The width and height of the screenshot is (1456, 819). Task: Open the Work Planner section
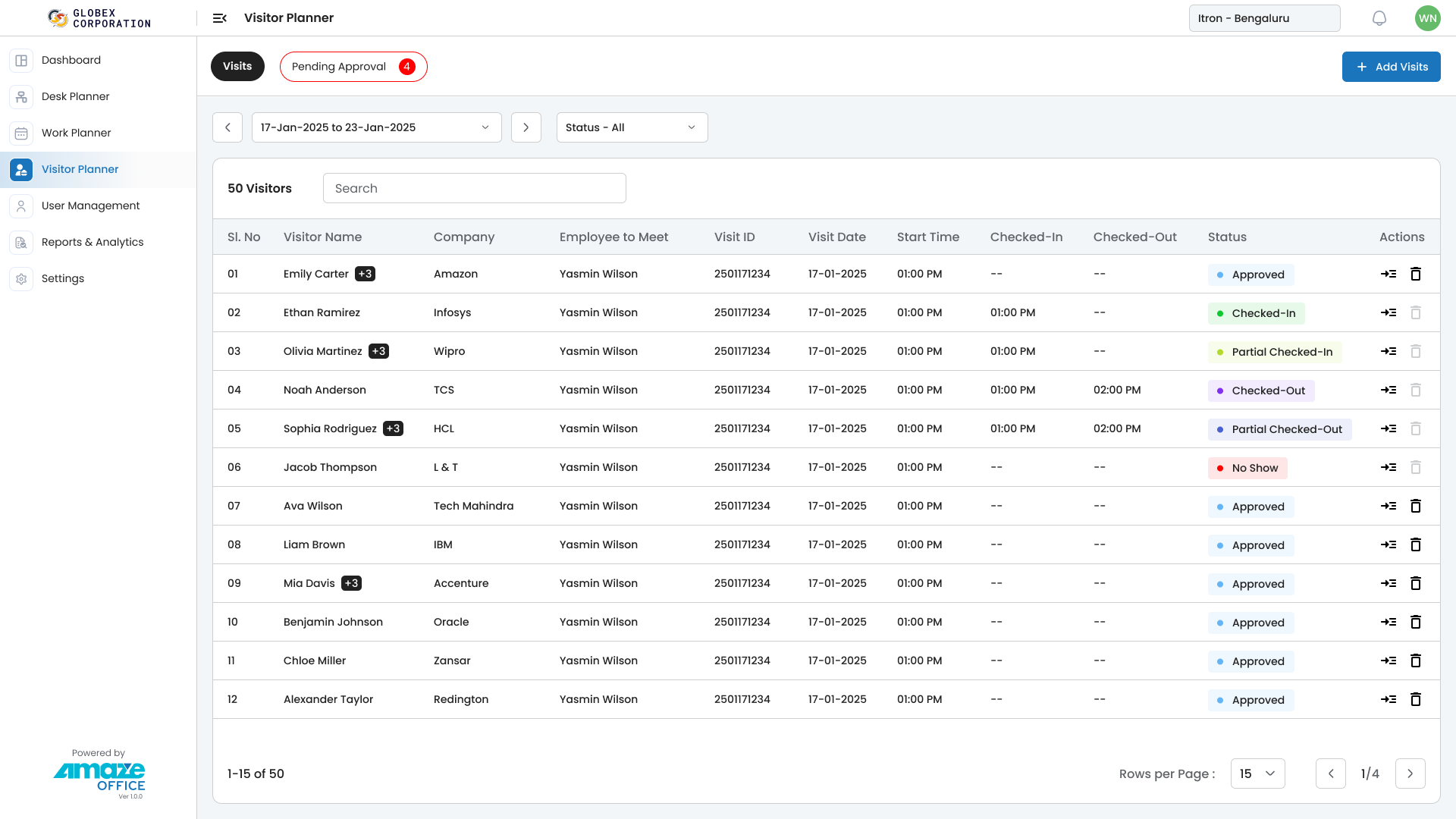(76, 133)
